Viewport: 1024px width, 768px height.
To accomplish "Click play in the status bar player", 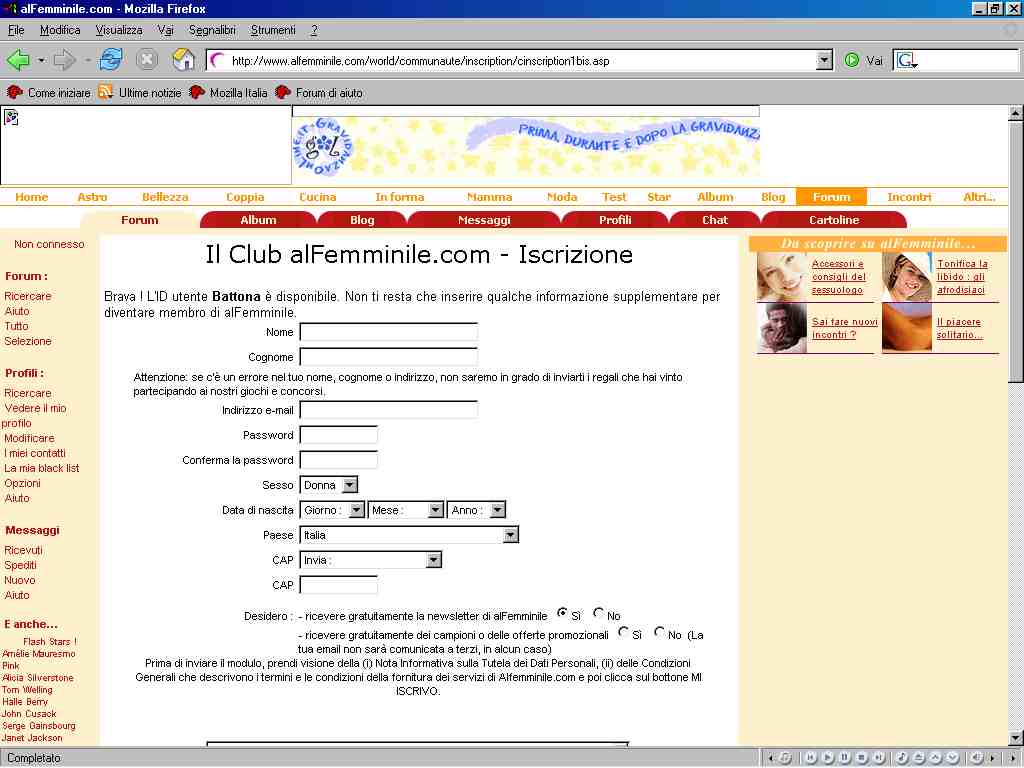I will (x=827, y=758).
